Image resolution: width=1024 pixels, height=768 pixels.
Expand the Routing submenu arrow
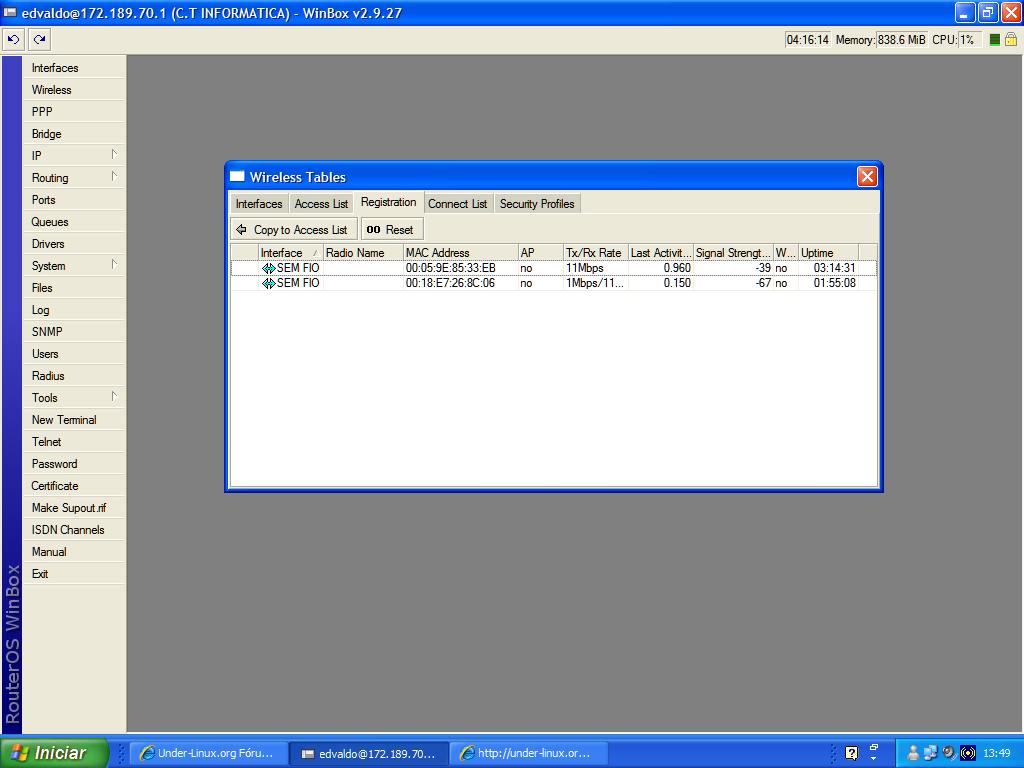(114, 176)
